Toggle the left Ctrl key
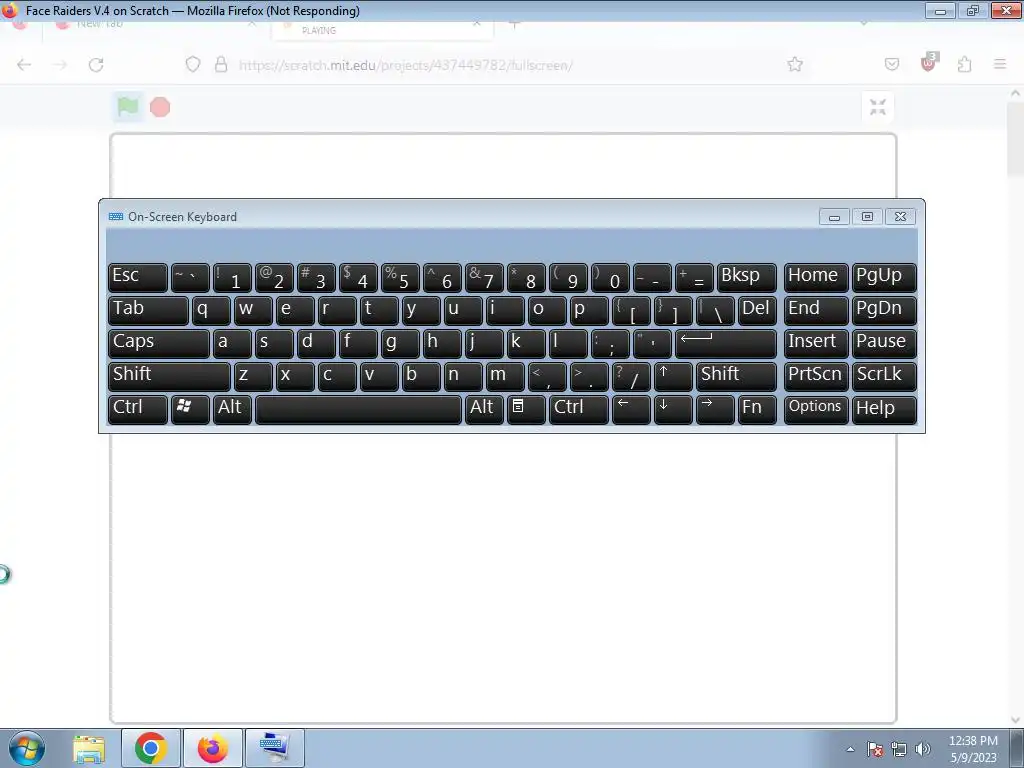This screenshot has width=1024, height=768. 138,409
